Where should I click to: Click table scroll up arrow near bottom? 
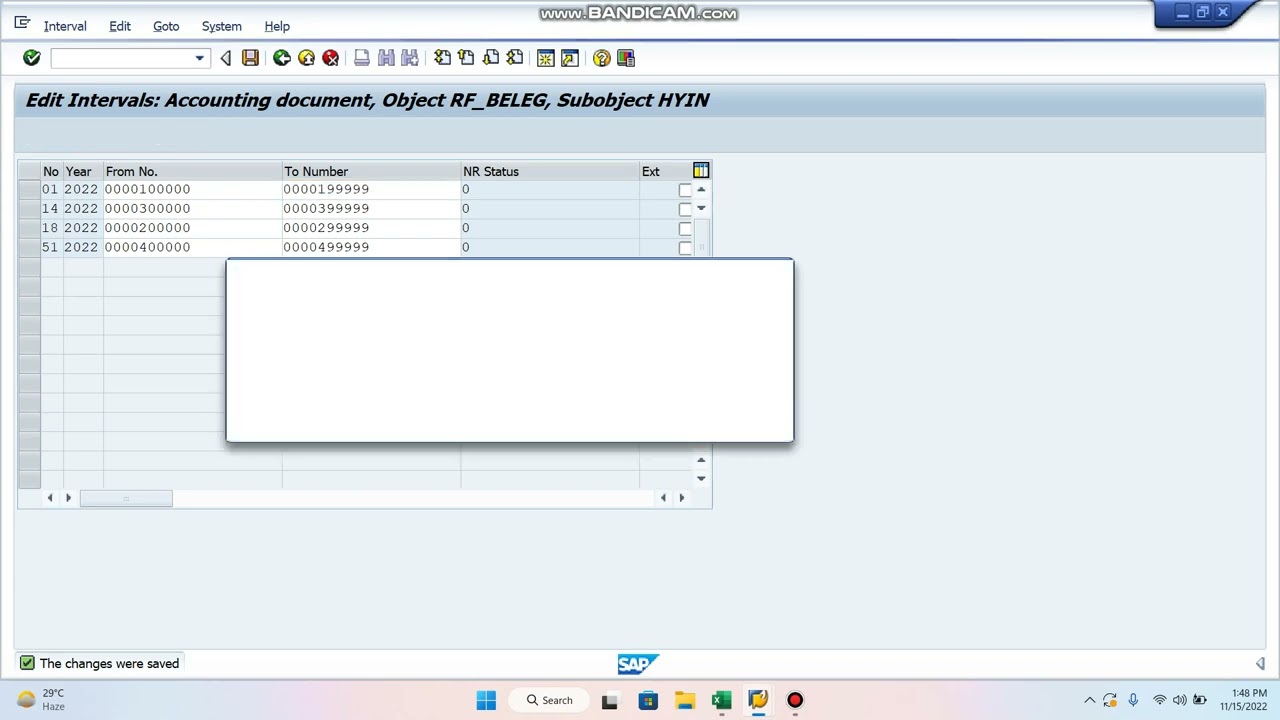coord(701,460)
